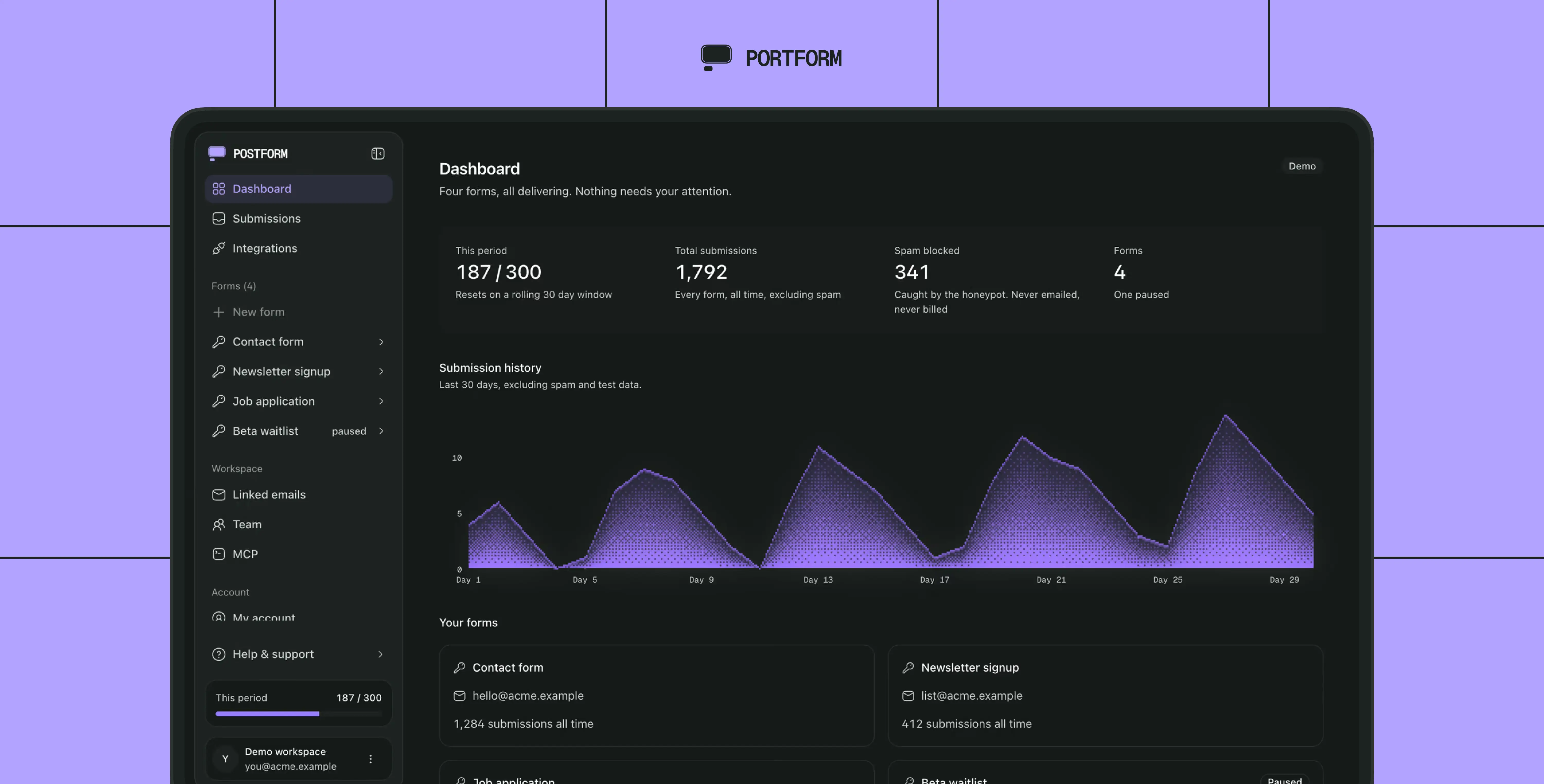1544x784 pixels.
Task: Click the PORTFORM logo icon in the header
Action: 716,58
